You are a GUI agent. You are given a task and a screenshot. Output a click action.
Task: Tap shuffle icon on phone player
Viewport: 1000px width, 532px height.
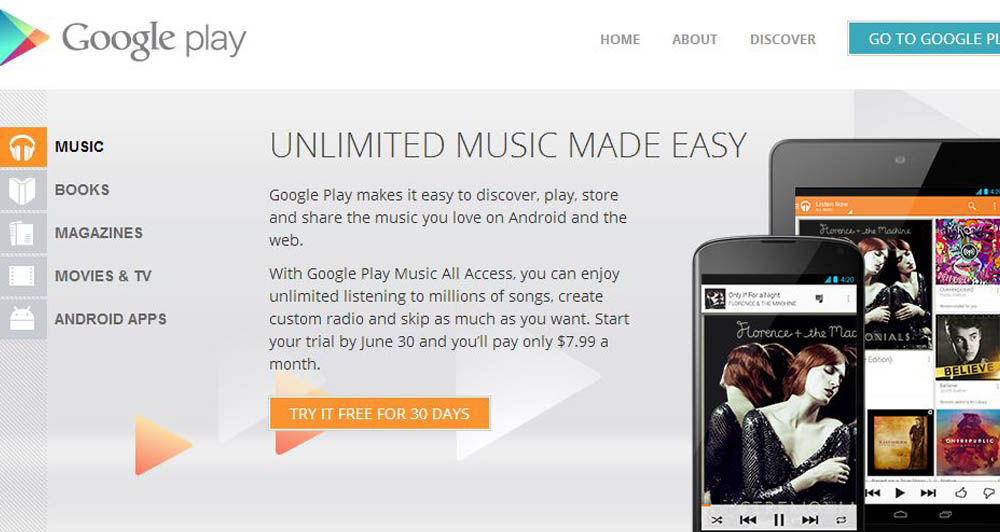(717, 519)
